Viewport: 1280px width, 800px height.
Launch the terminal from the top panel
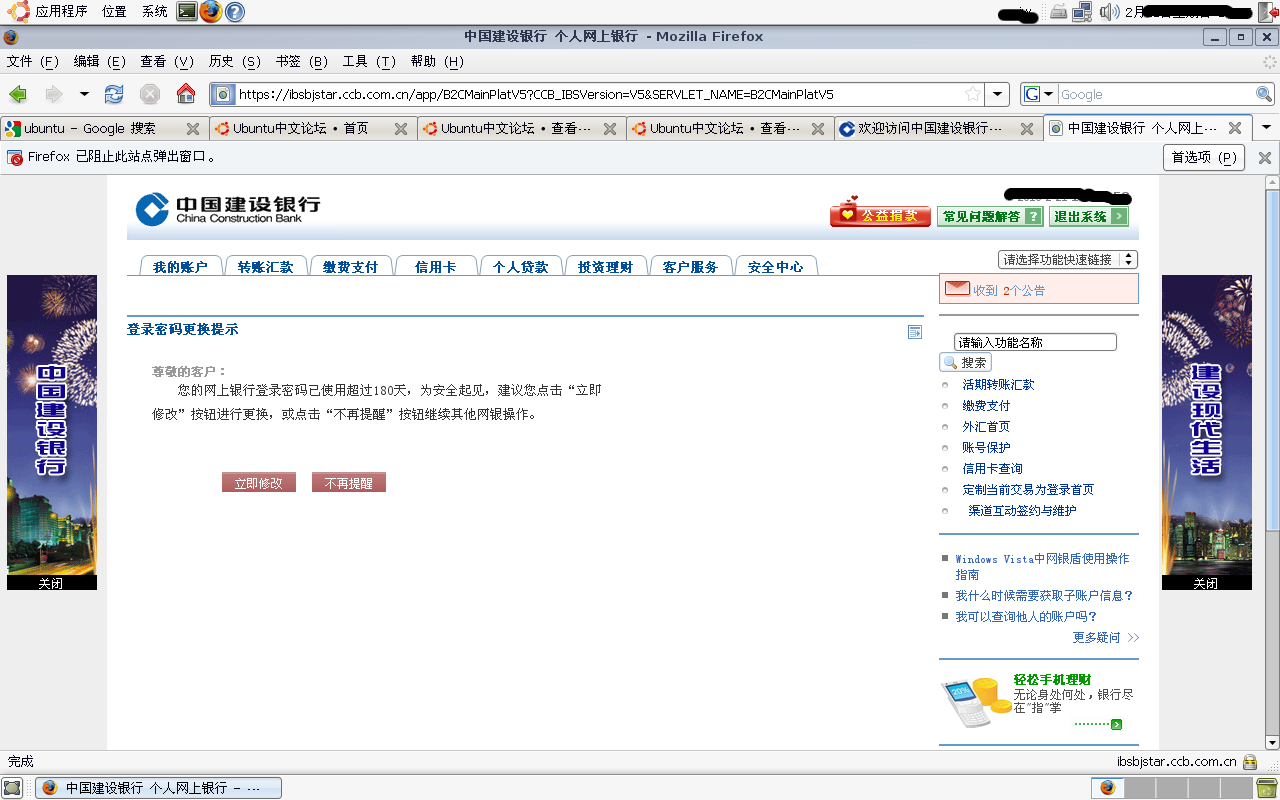187,12
